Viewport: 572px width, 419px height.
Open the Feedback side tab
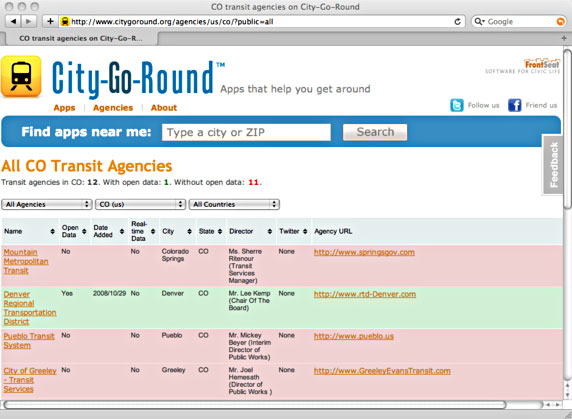point(552,164)
